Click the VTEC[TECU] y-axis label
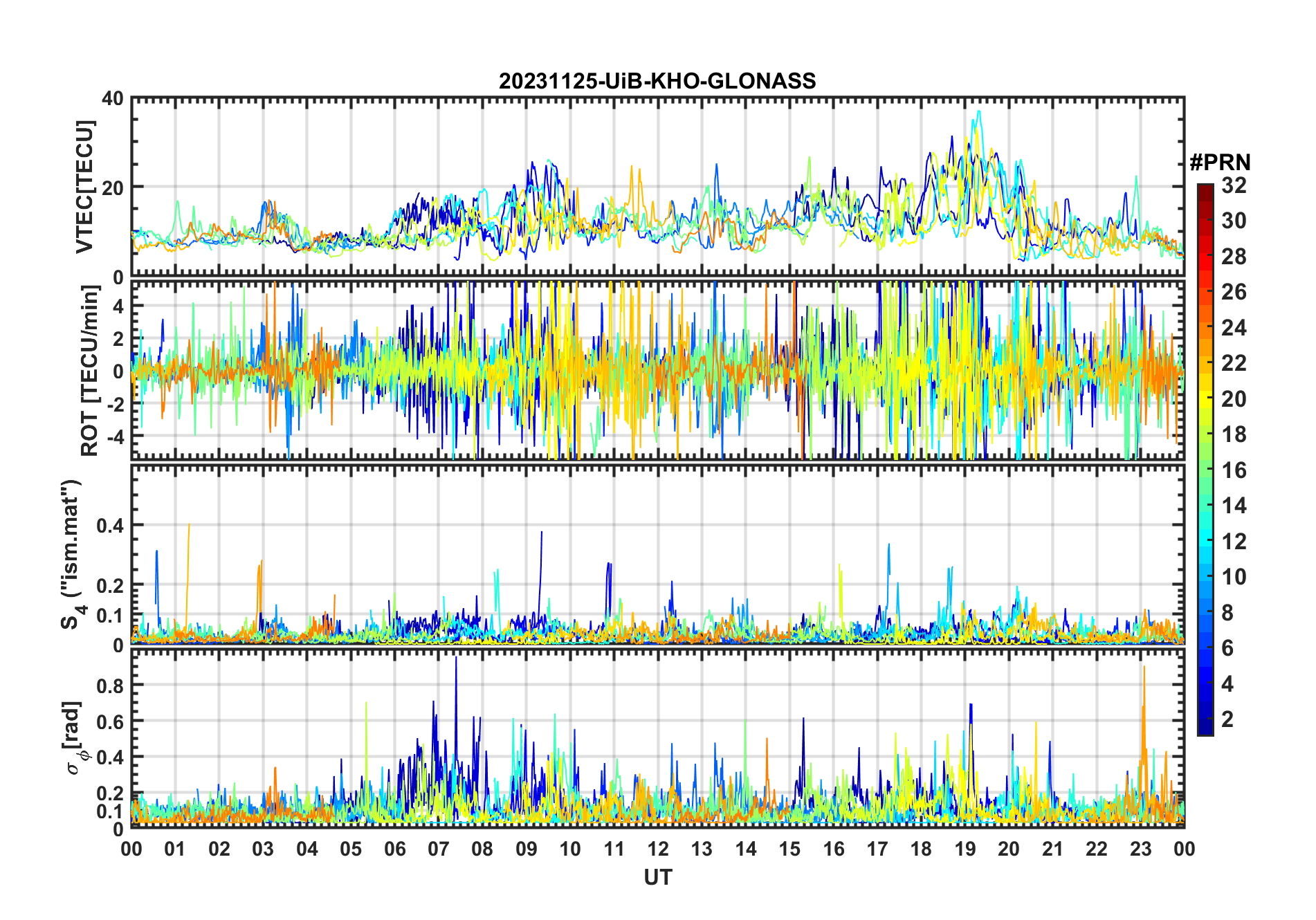 (x=84, y=187)
